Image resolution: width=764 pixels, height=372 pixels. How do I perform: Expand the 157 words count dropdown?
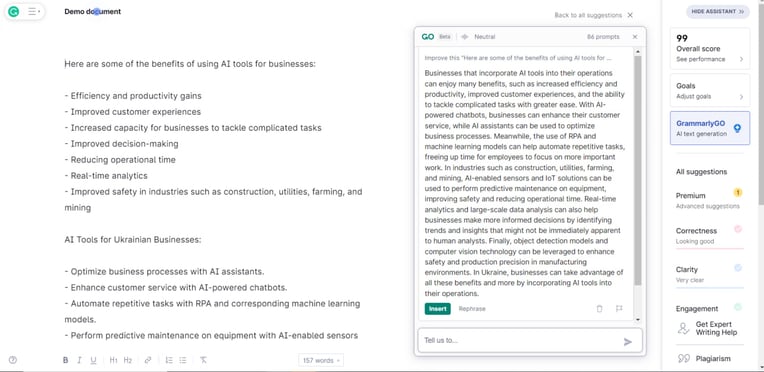tap(321, 360)
